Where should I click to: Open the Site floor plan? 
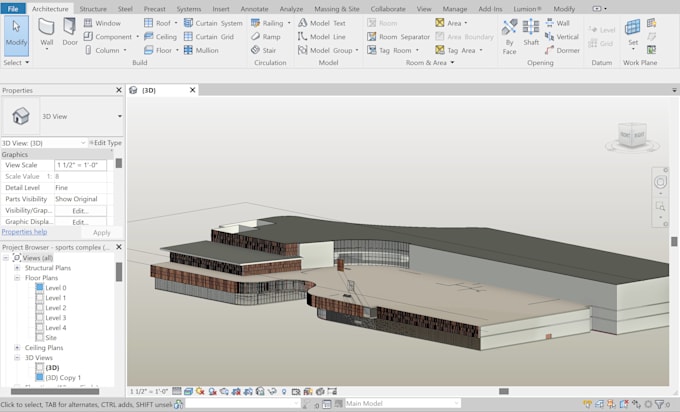[51, 337]
